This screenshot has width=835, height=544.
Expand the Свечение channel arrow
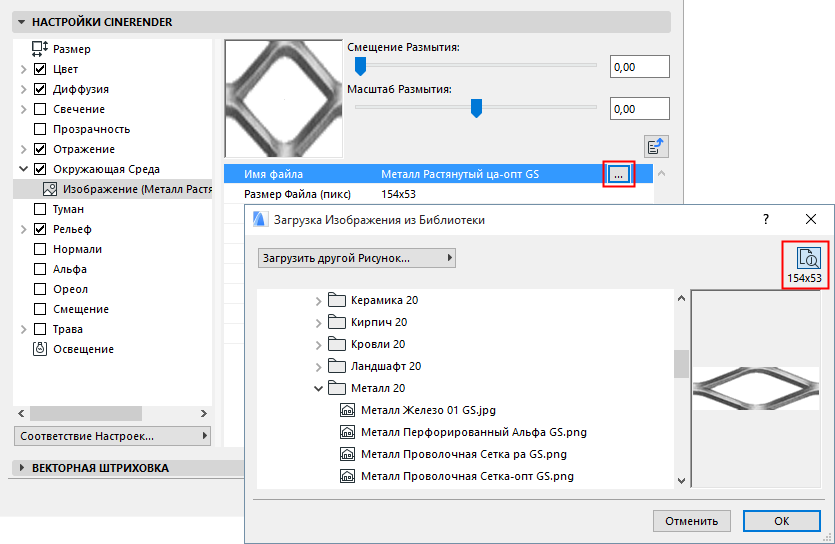(x=23, y=109)
